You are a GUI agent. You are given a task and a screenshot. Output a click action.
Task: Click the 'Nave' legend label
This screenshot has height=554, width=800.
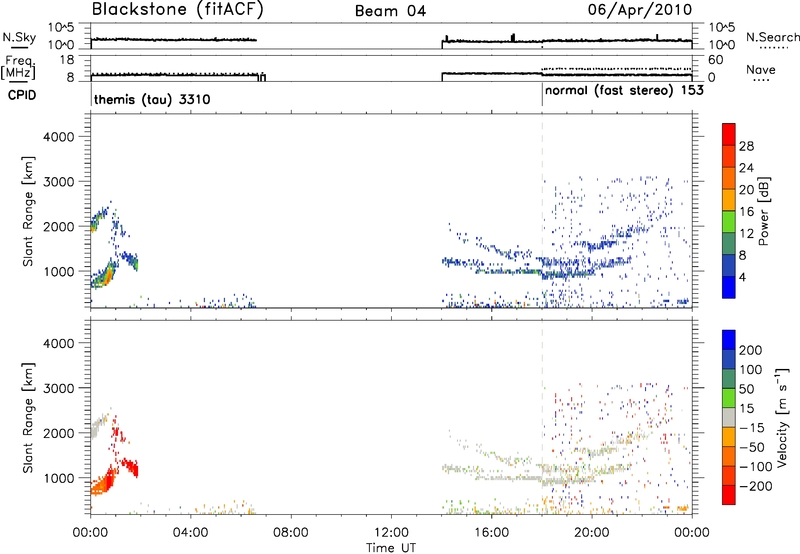click(760, 70)
